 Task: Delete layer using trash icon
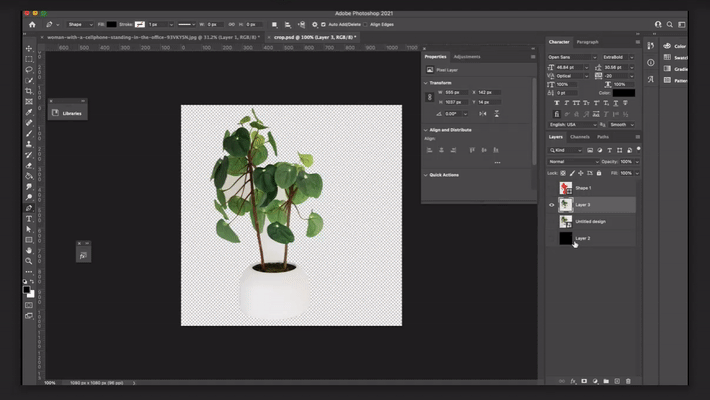click(x=628, y=381)
